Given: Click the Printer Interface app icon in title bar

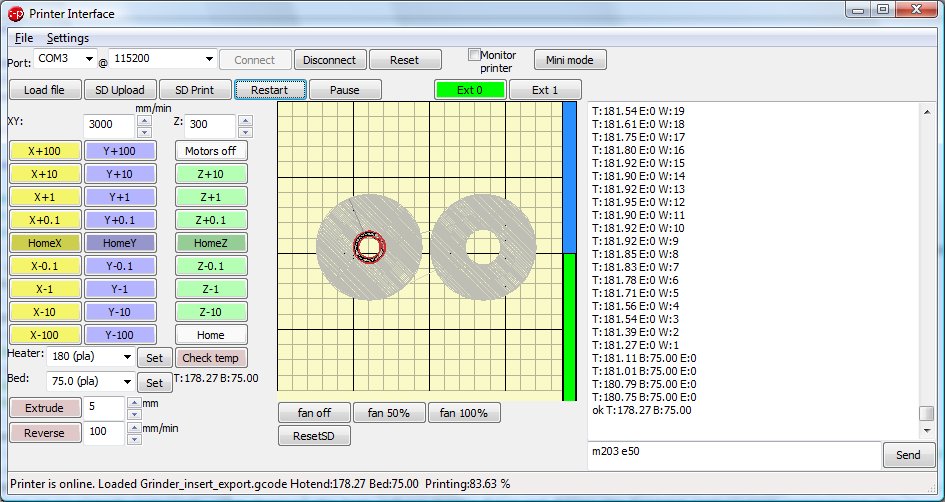Looking at the screenshot, I should (16, 14).
